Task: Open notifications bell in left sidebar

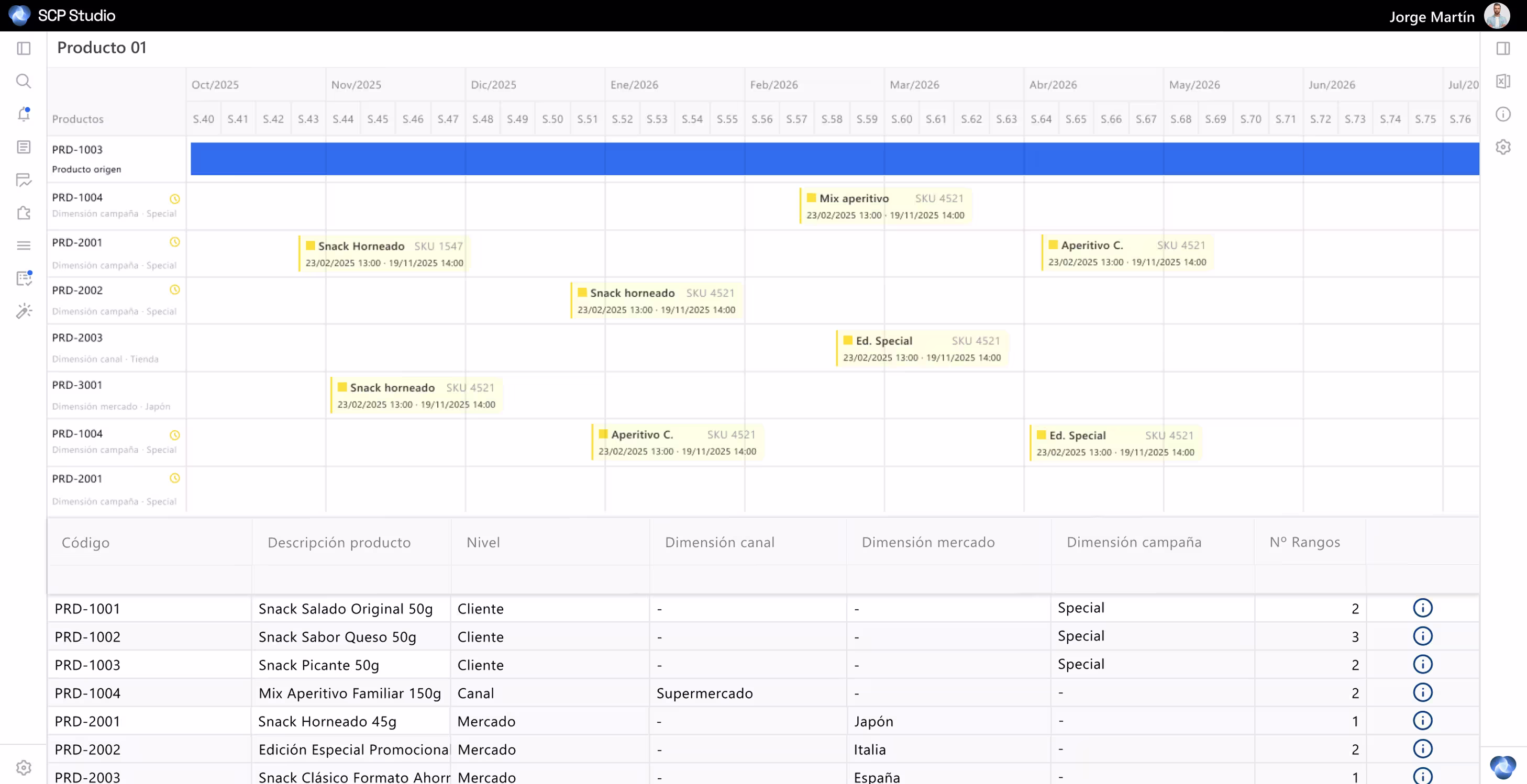Action: pyautogui.click(x=23, y=114)
